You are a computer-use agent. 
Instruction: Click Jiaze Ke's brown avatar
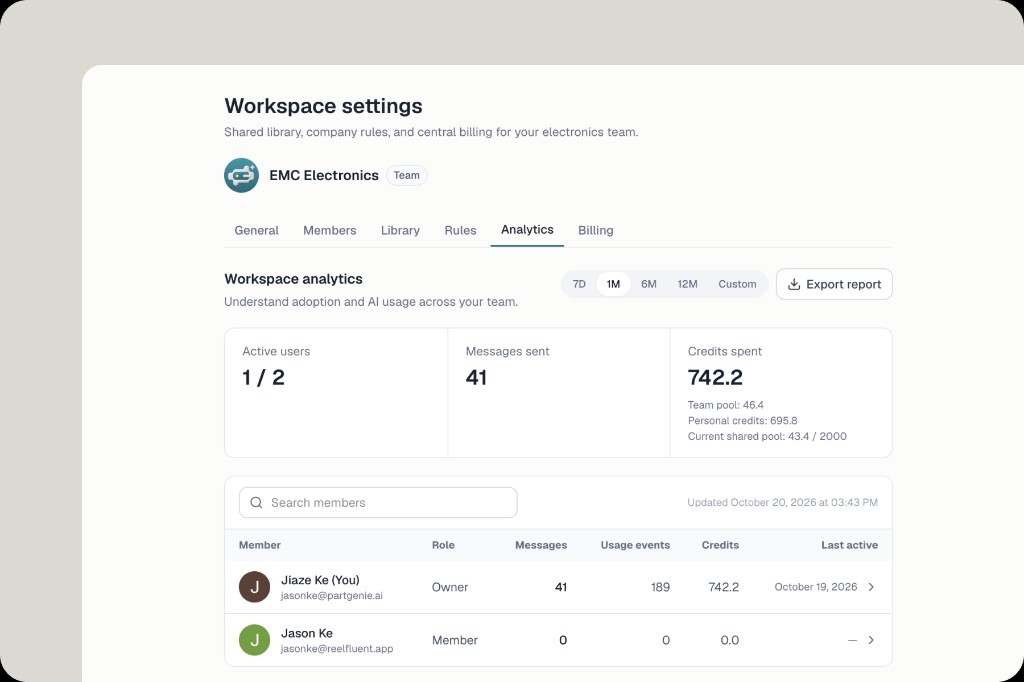click(x=255, y=587)
